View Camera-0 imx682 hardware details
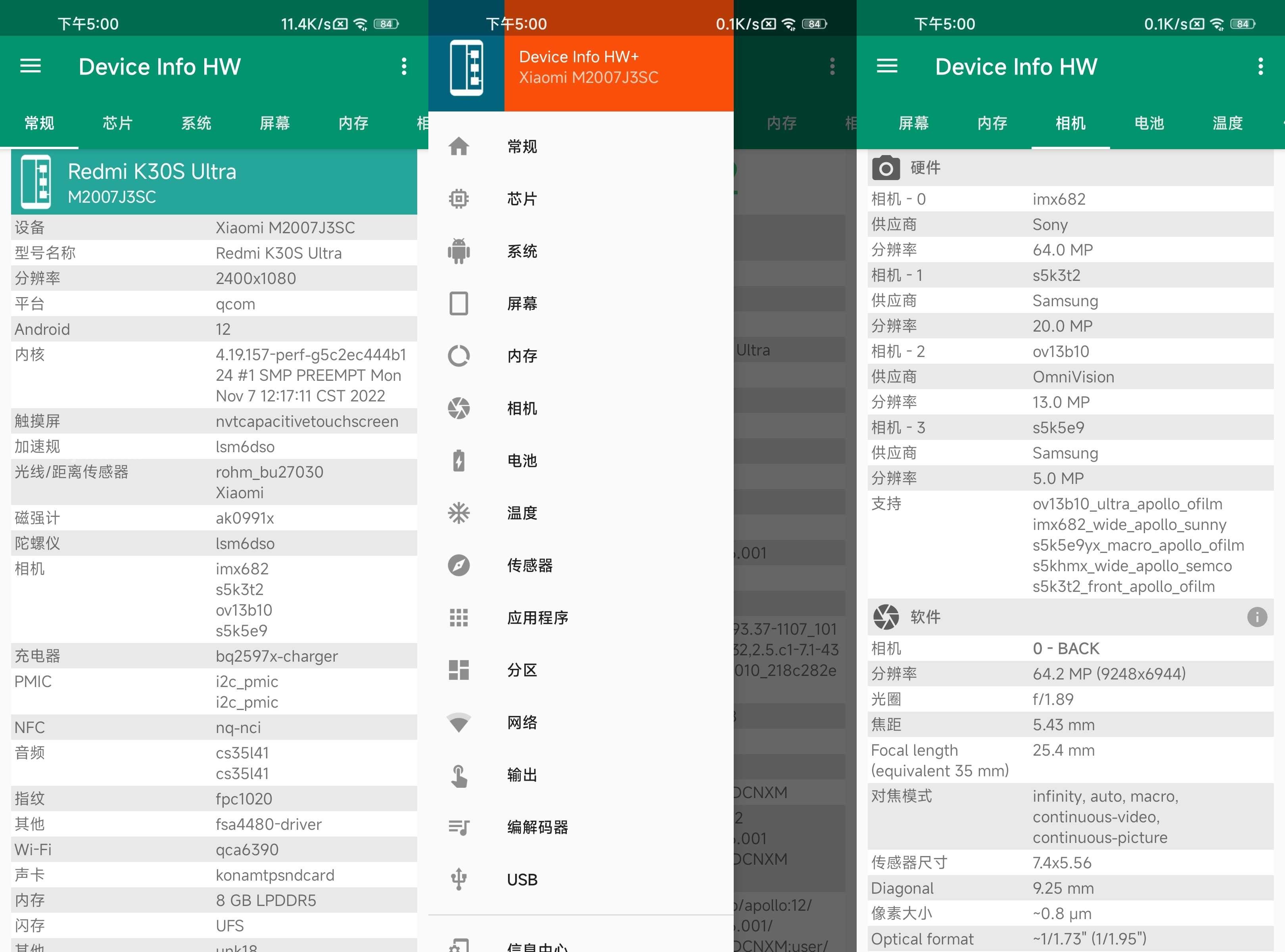The height and width of the screenshot is (952, 1285). pos(1070,197)
